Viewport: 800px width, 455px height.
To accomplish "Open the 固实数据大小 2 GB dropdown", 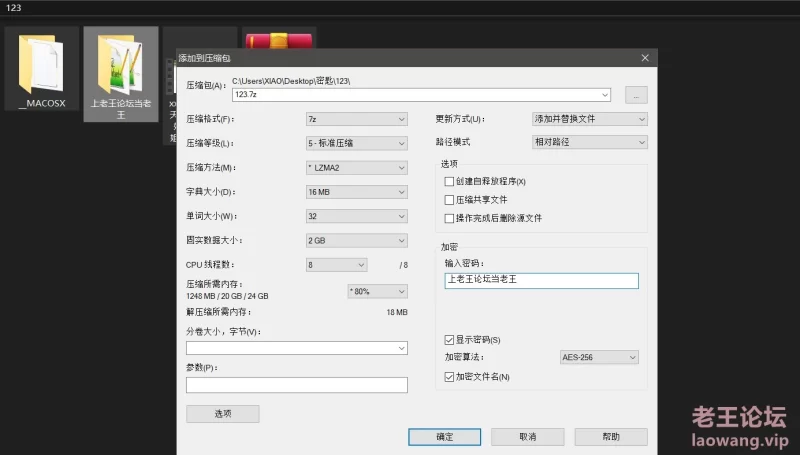I will (x=357, y=241).
